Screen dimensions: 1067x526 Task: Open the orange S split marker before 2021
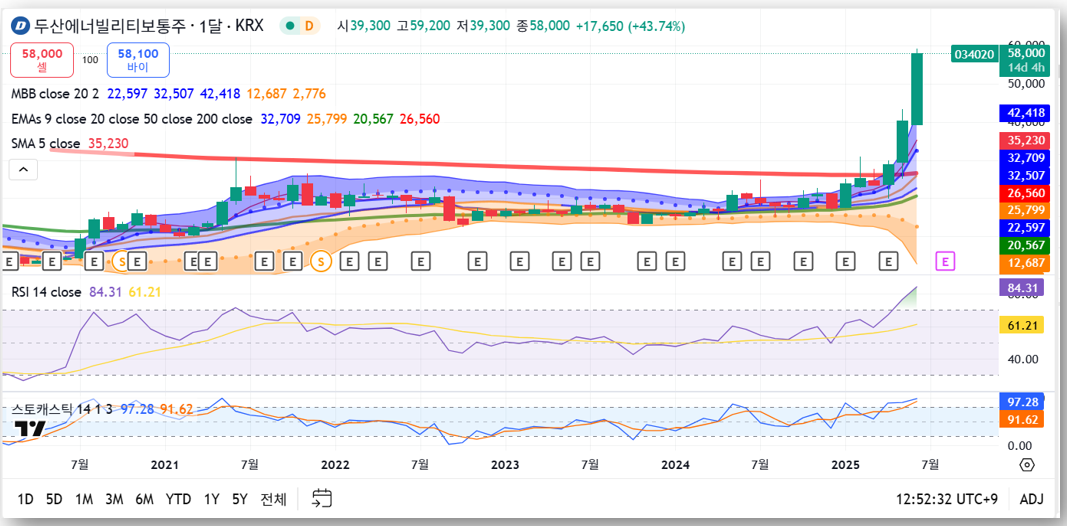pos(122,260)
